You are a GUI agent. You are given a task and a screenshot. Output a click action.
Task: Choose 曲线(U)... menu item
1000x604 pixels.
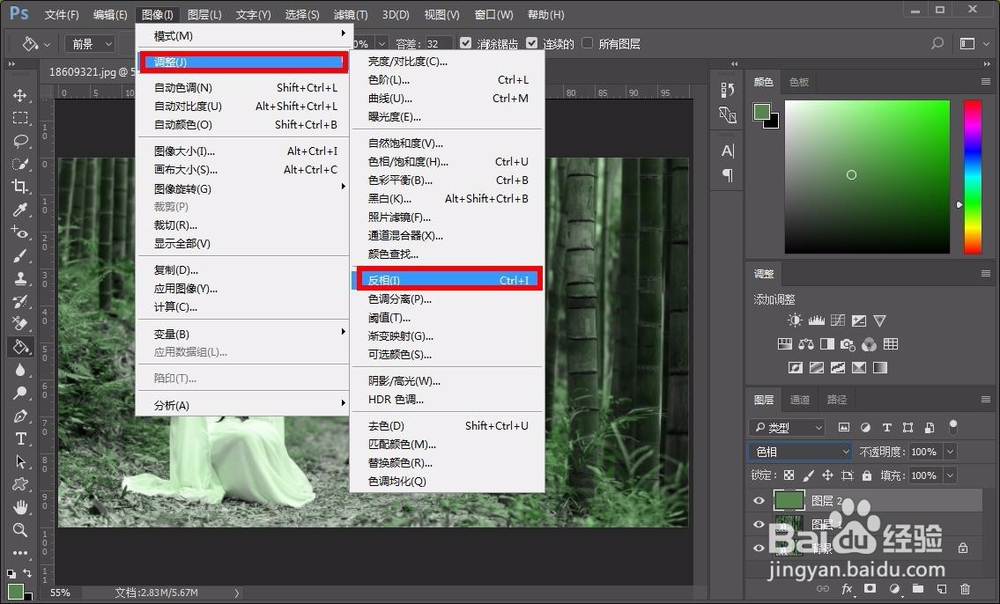click(447, 98)
